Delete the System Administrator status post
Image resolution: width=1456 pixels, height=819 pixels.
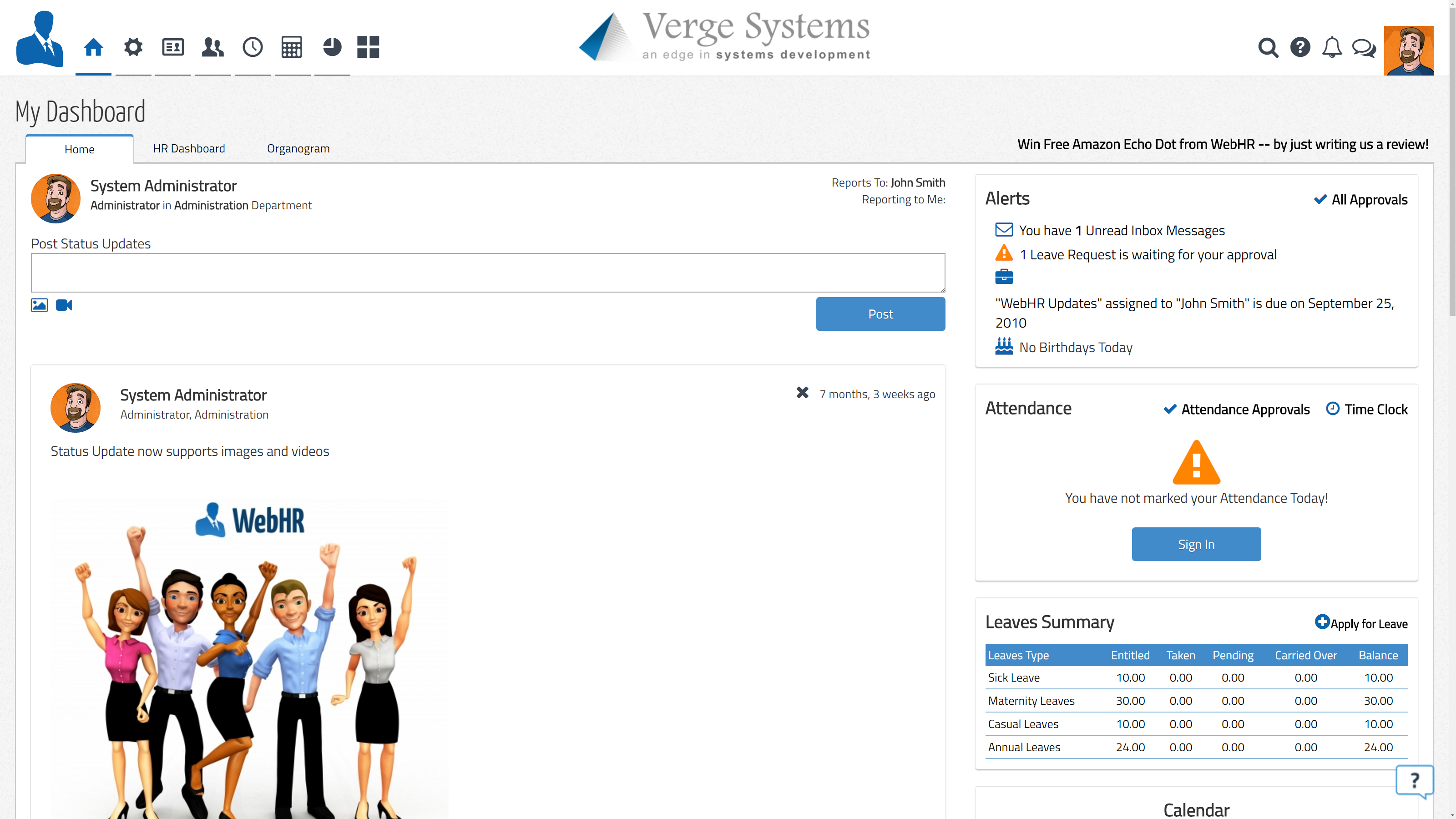pyautogui.click(x=802, y=393)
